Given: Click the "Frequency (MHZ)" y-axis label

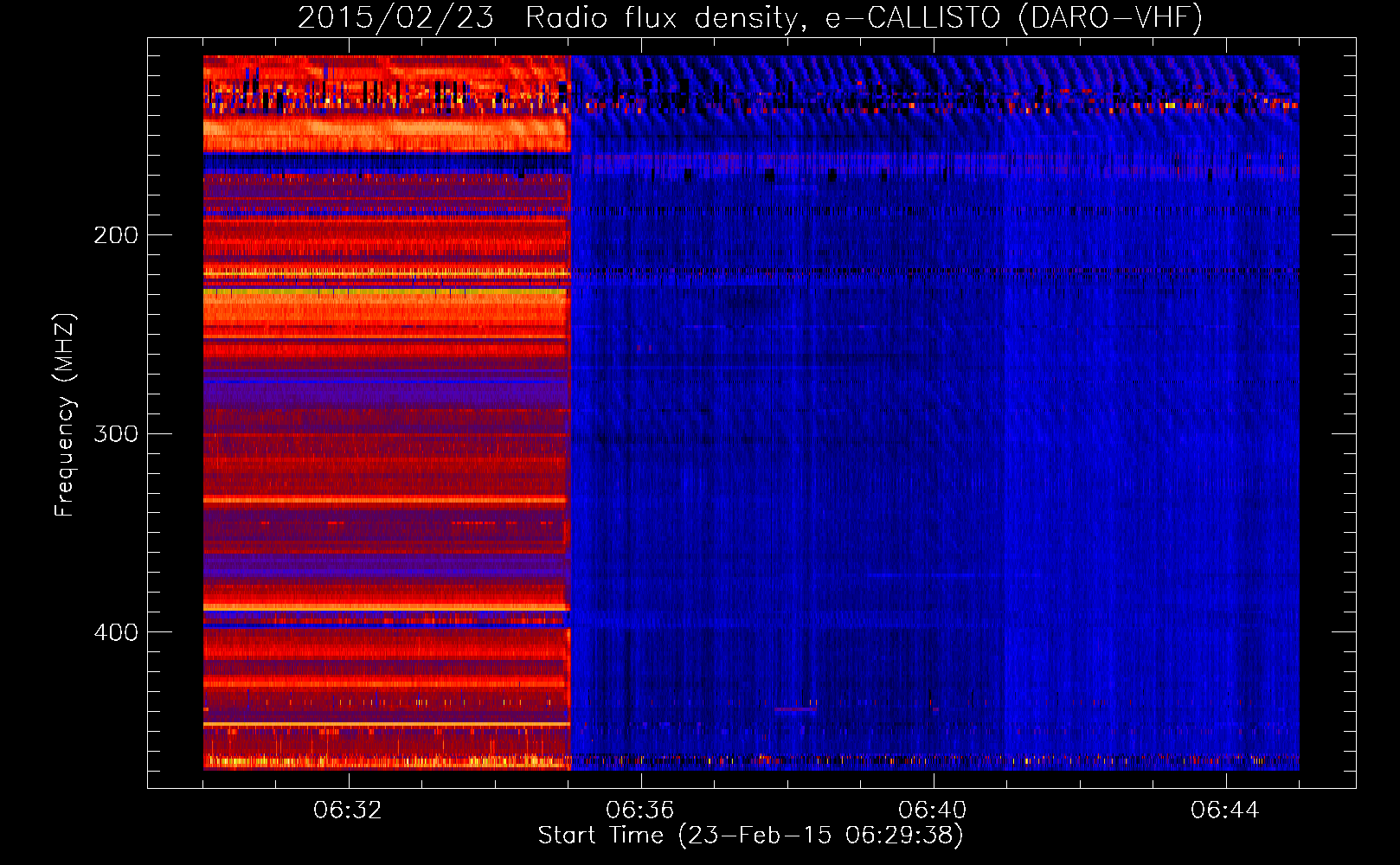Looking at the screenshot, I should (65, 415).
